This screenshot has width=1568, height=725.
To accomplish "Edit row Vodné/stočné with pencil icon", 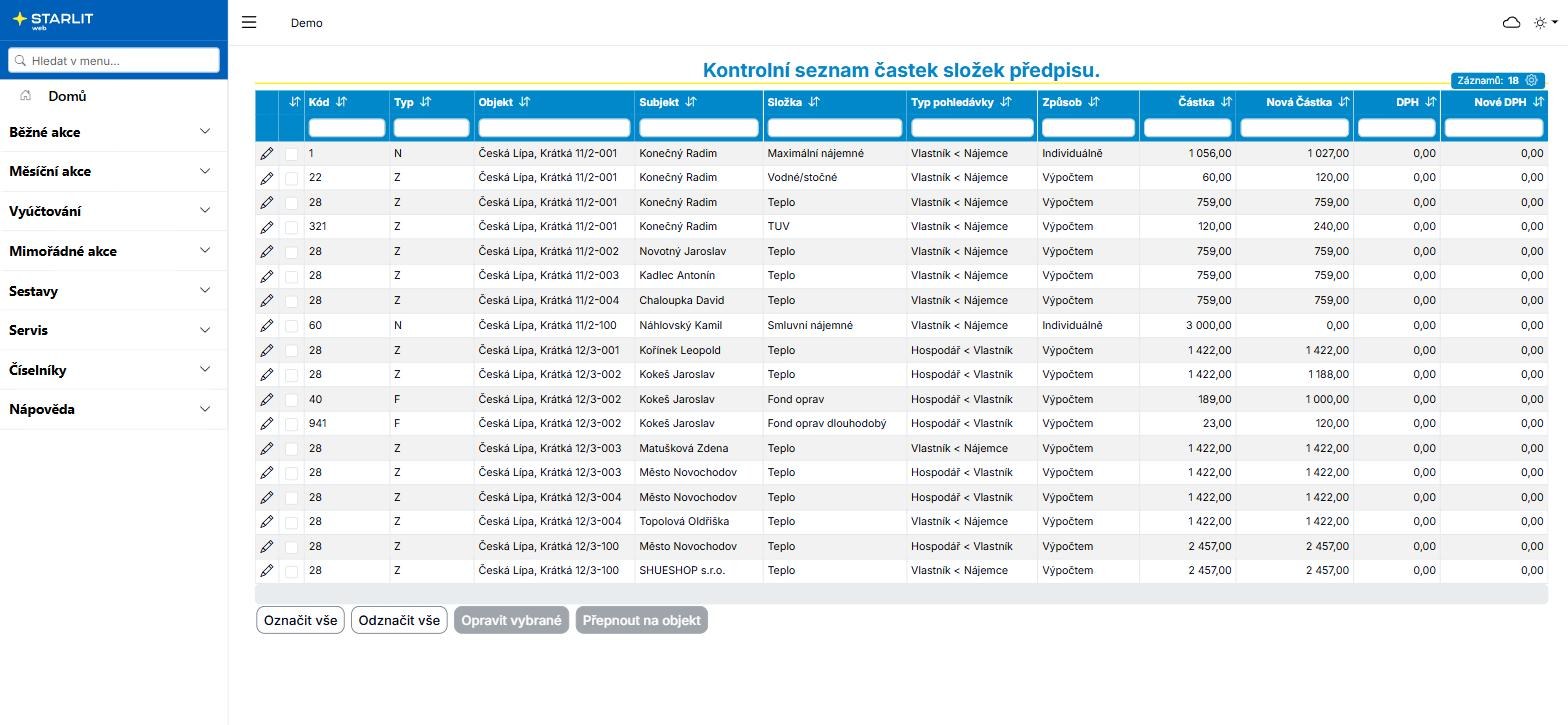I will coord(266,178).
